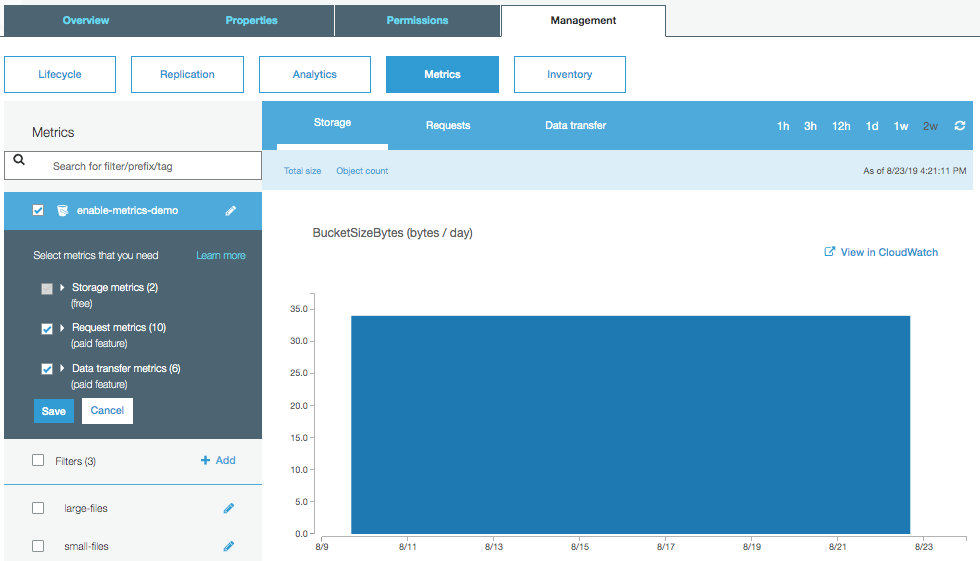The width and height of the screenshot is (980, 561).
Task: Select the small-files filter name
Action: click(86, 547)
